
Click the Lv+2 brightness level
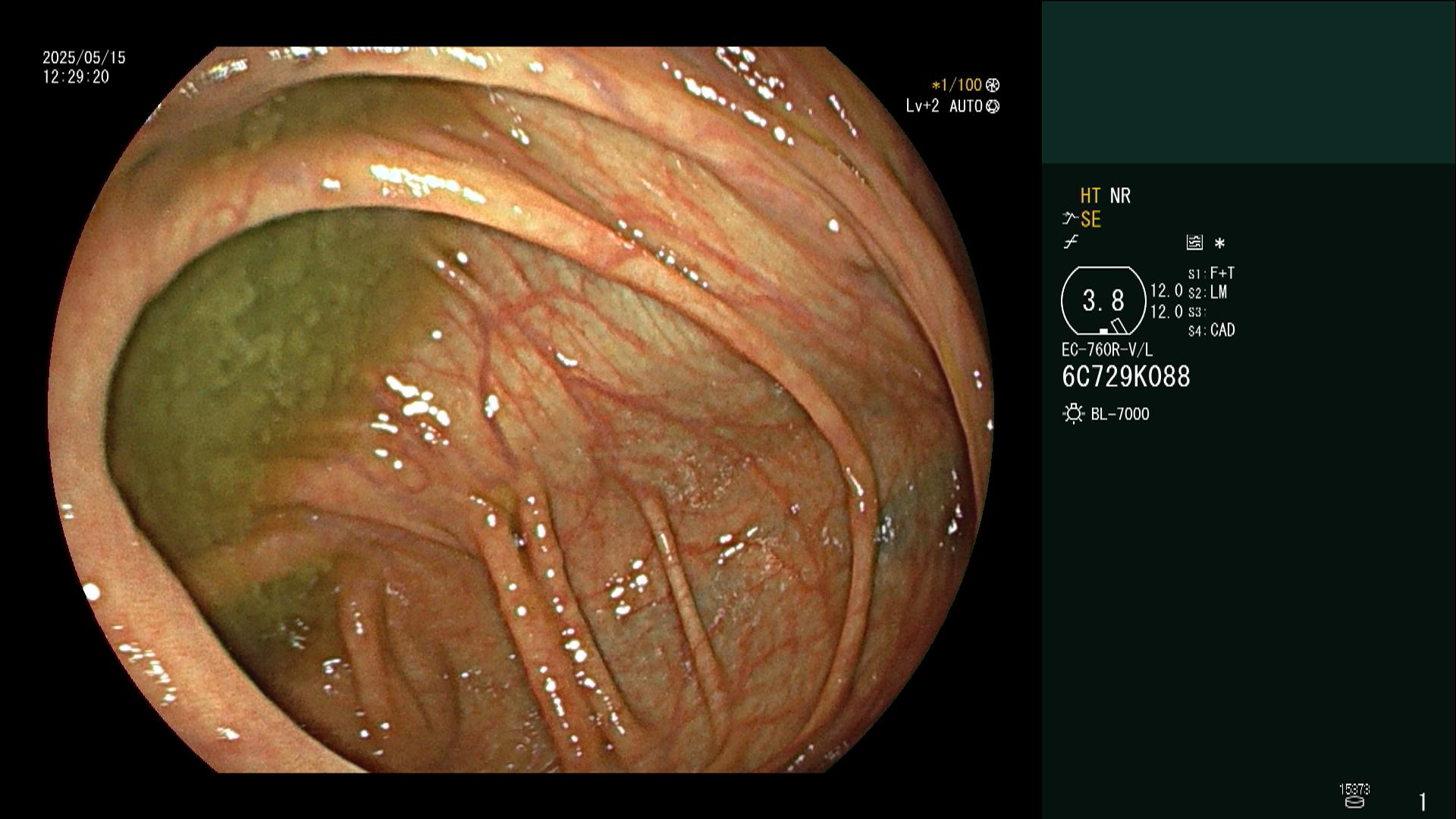pyautogui.click(x=922, y=107)
